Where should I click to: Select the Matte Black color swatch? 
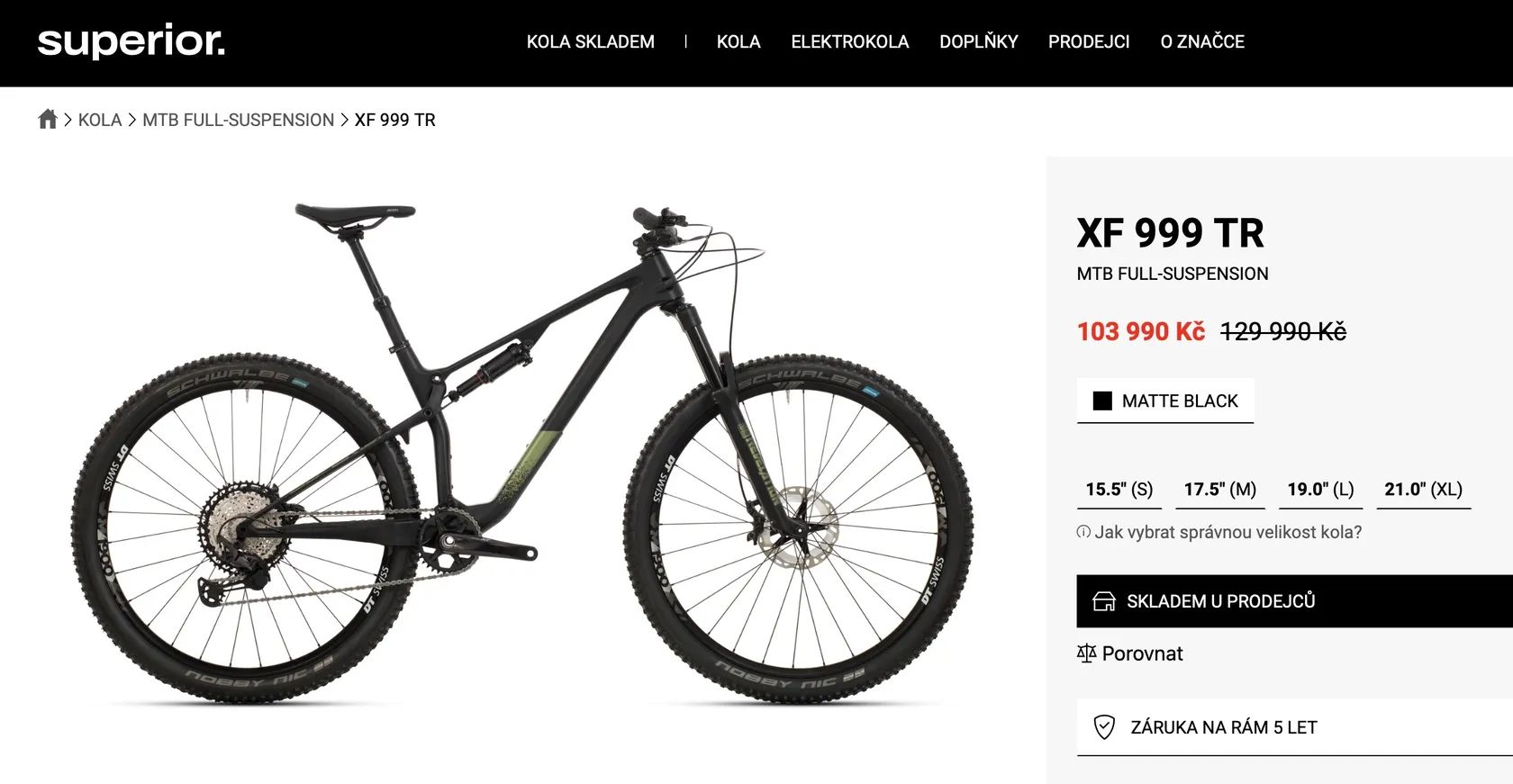[x=1165, y=401]
